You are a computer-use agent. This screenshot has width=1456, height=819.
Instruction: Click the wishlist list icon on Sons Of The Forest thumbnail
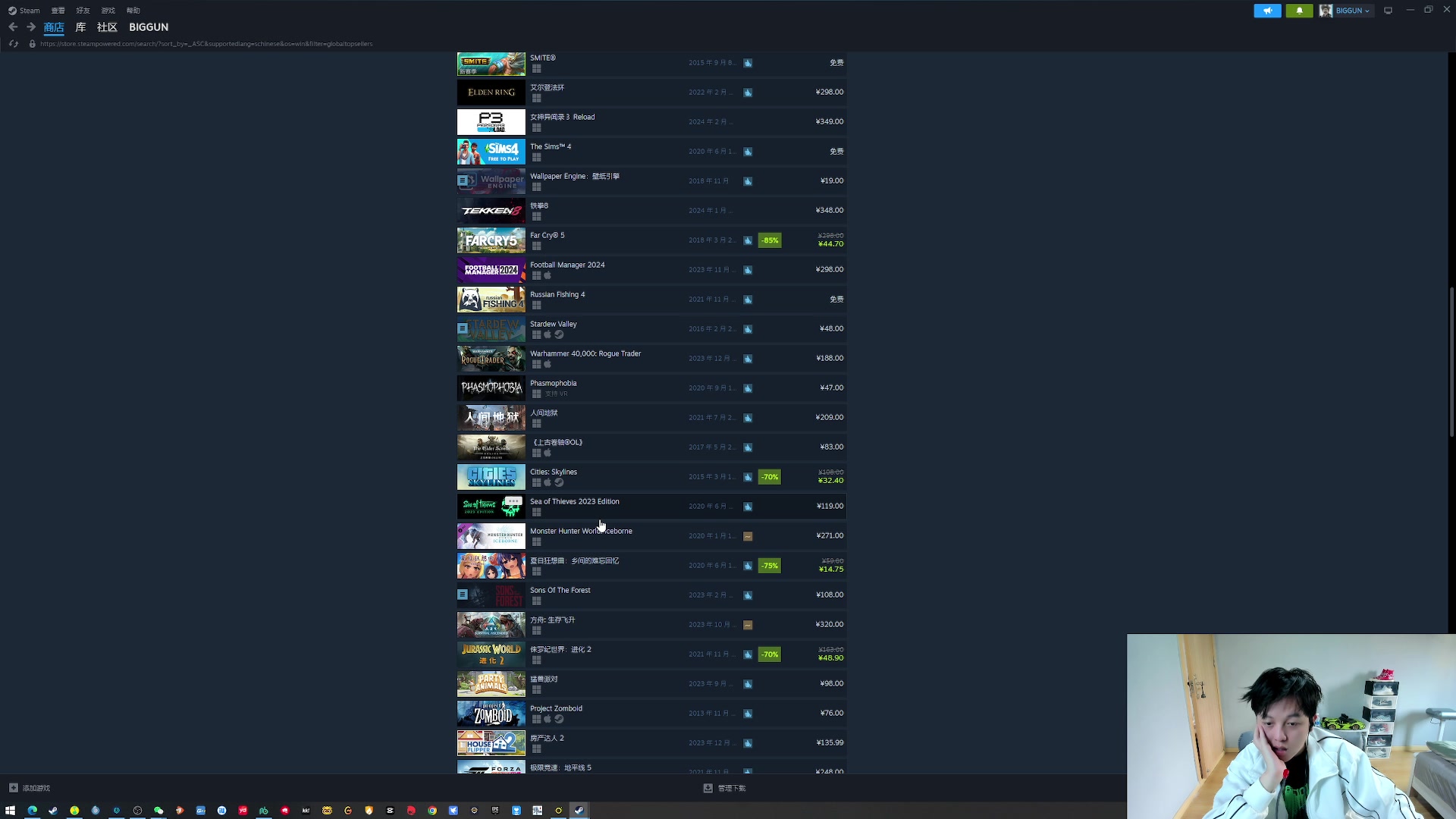[x=463, y=595]
